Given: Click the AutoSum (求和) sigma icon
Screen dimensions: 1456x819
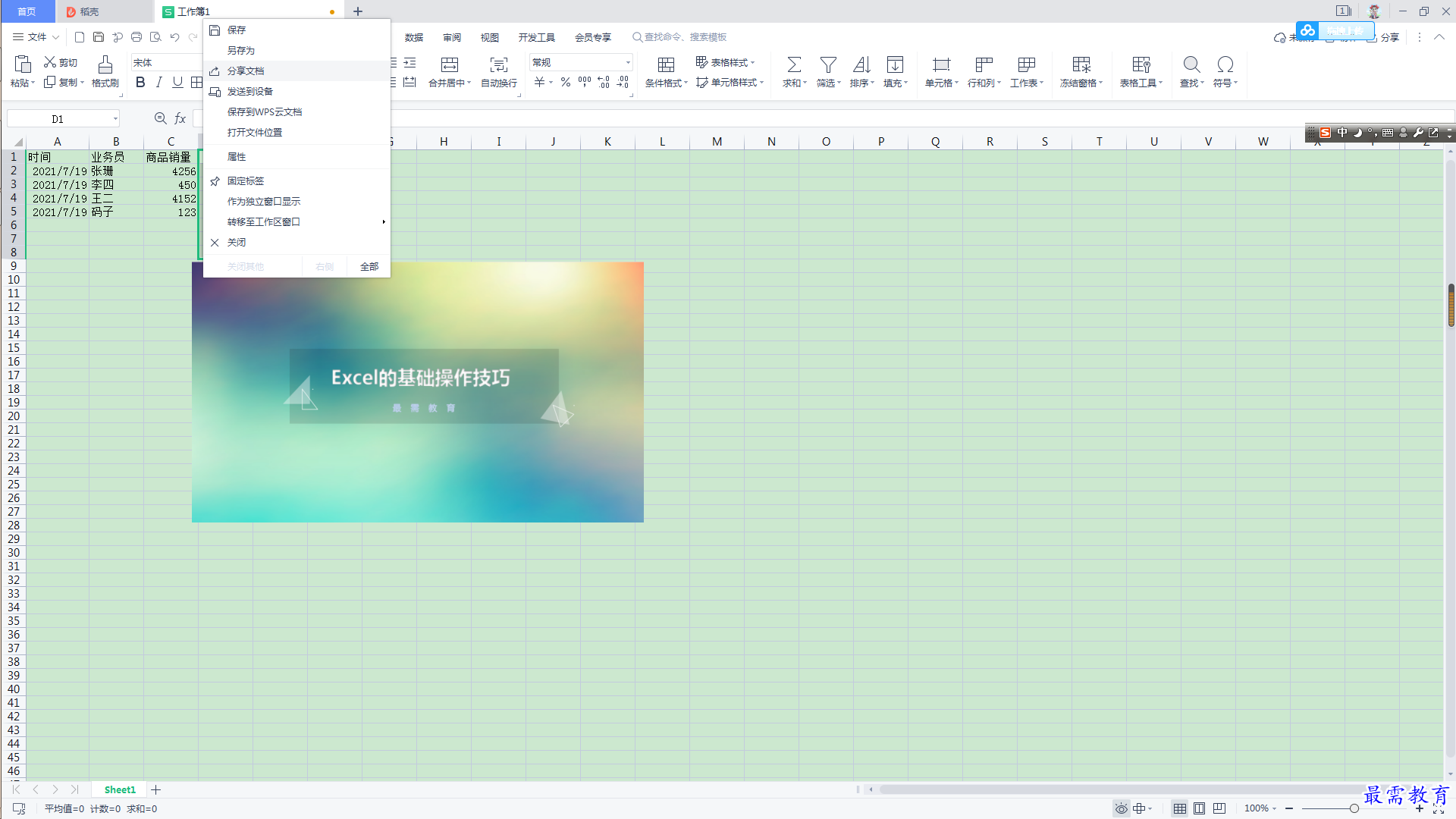Looking at the screenshot, I should pyautogui.click(x=794, y=64).
